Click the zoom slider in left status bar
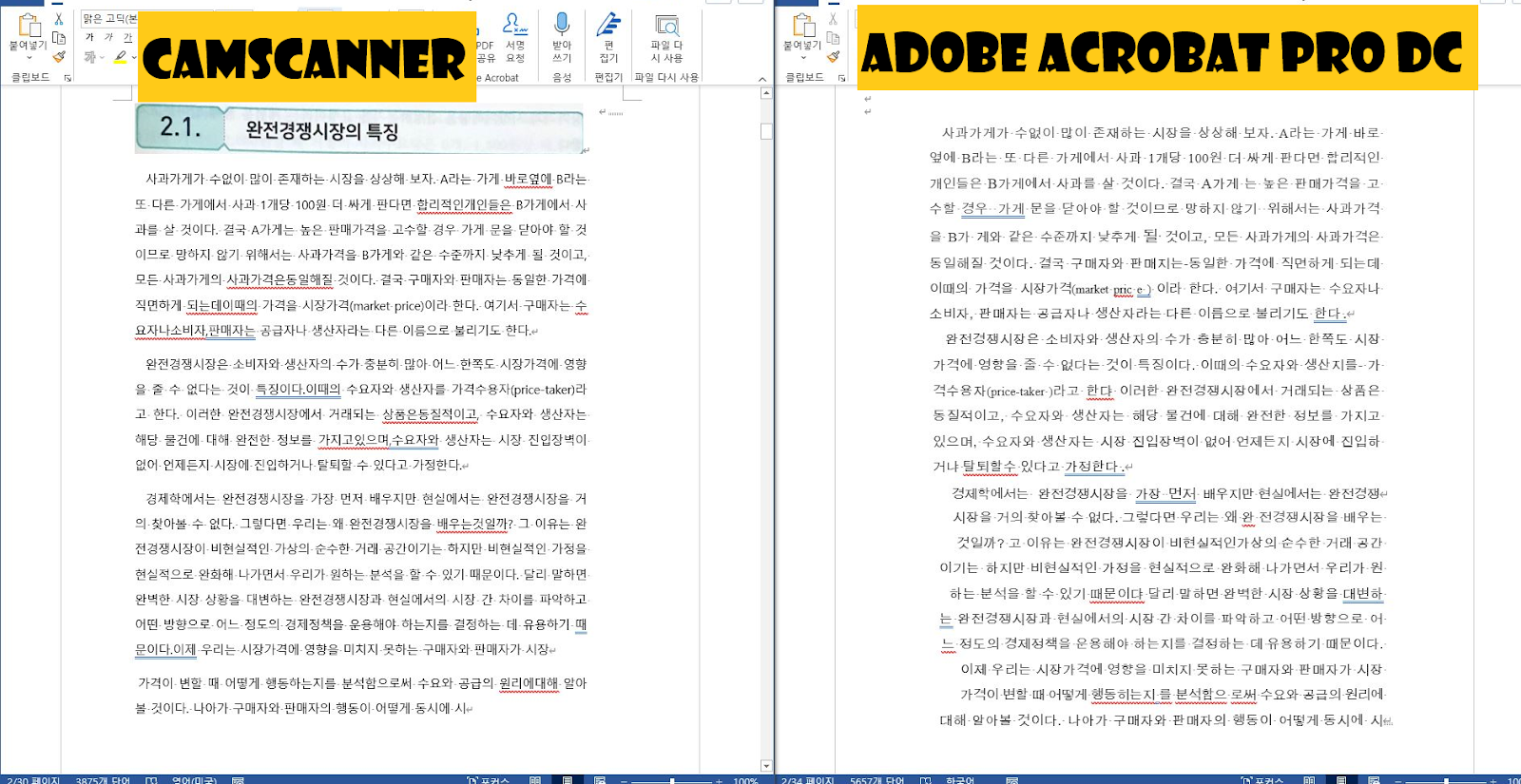The image size is (1521, 784). point(671,780)
